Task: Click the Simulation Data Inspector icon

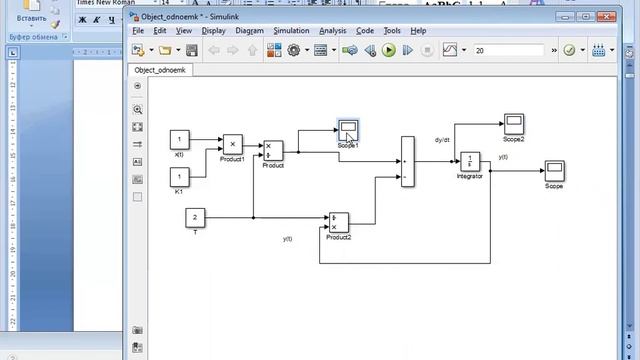Action: click(450, 50)
